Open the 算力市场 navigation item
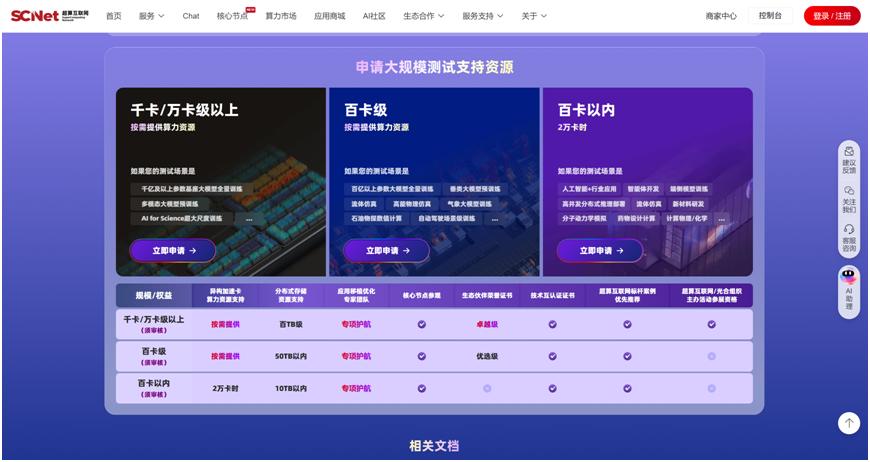Viewport: 870px width, 462px height. (281, 16)
